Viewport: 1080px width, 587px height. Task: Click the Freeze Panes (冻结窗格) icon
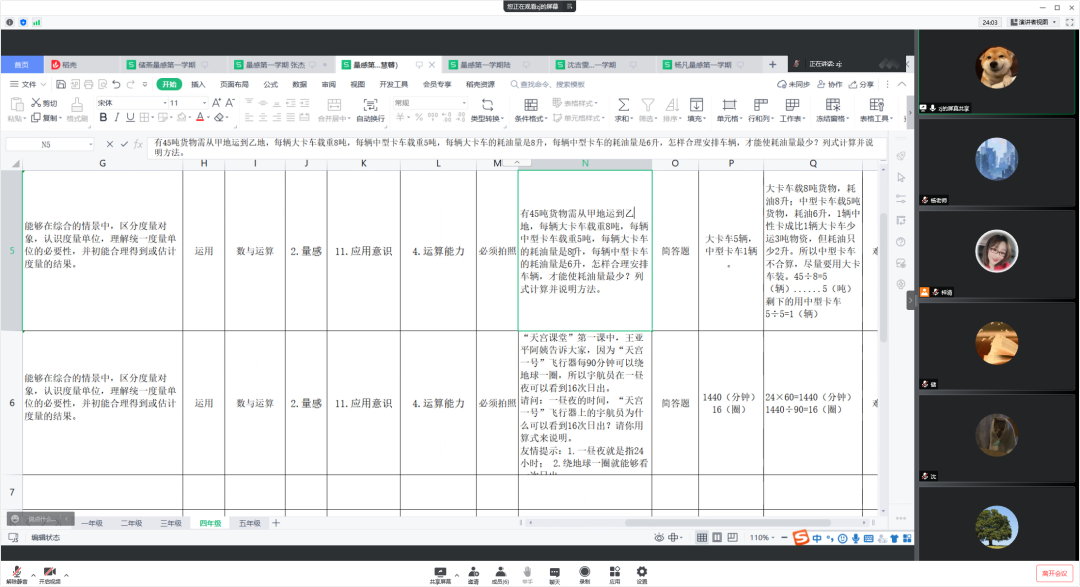coord(833,105)
